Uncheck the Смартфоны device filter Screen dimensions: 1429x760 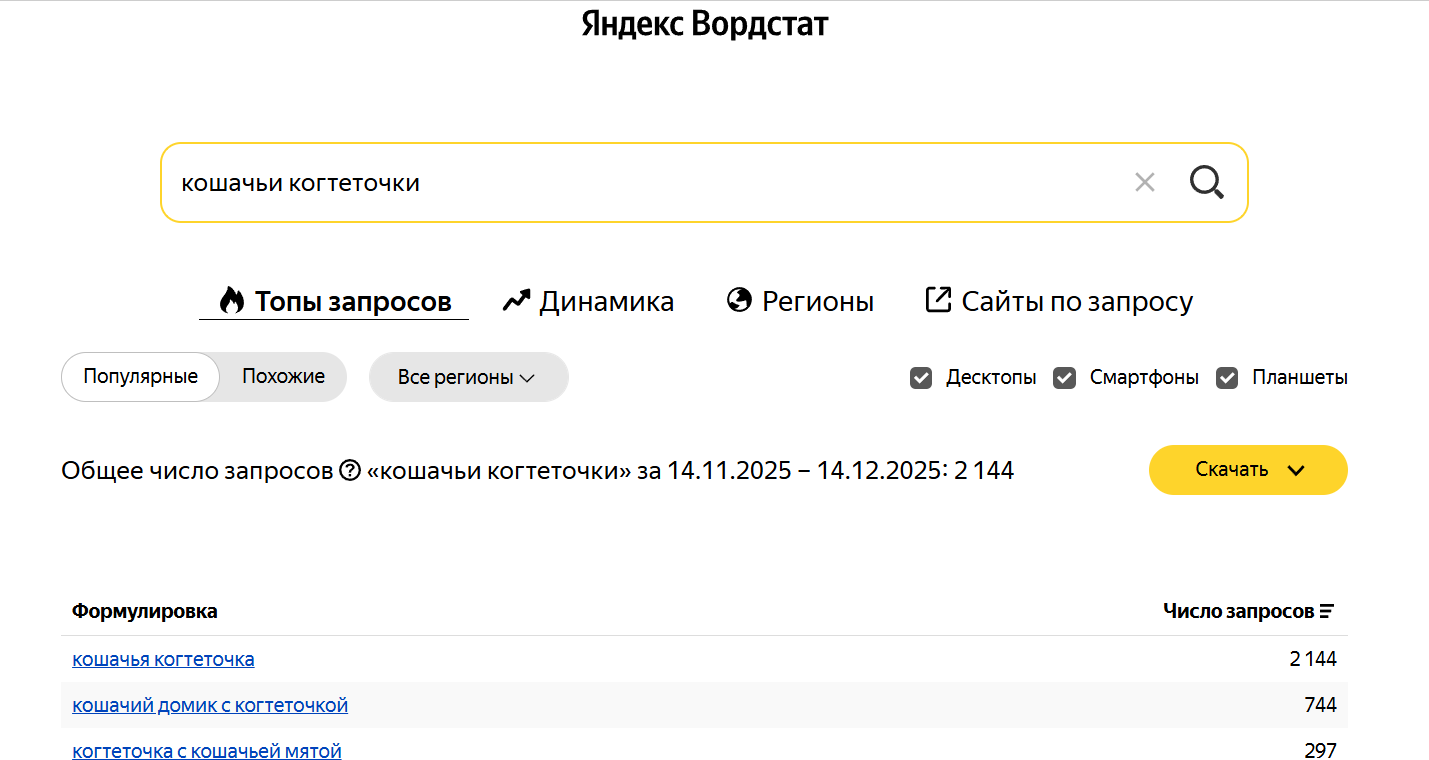pyautogui.click(x=1063, y=377)
